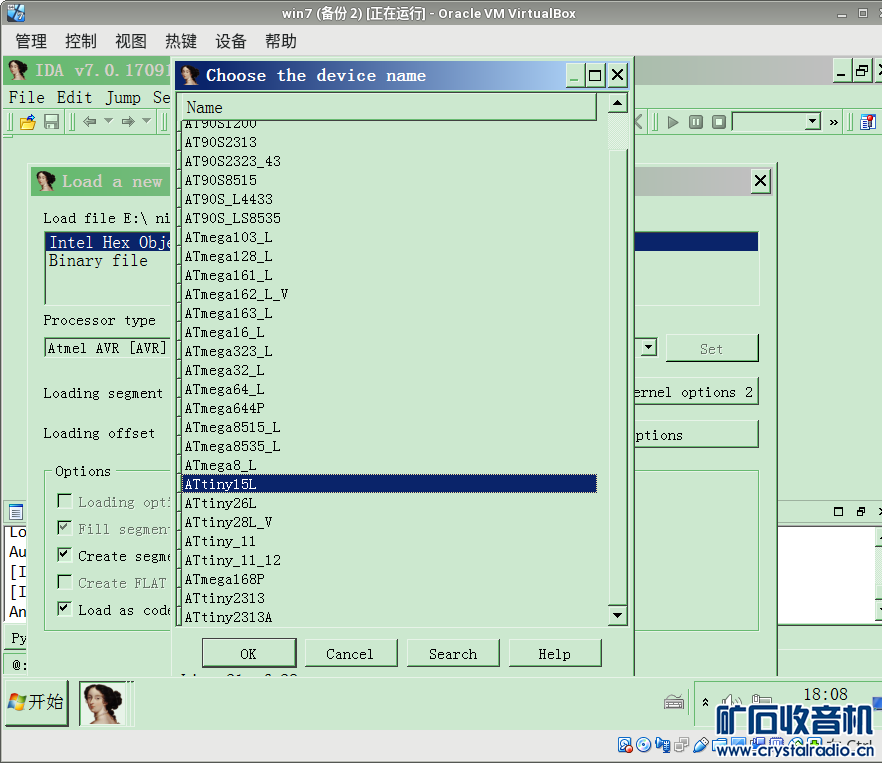Image resolution: width=882 pixels, height=763 pixels.
Task: Click the open file toolbar icon
Action: pyautogui.click(x=28, y=122)
